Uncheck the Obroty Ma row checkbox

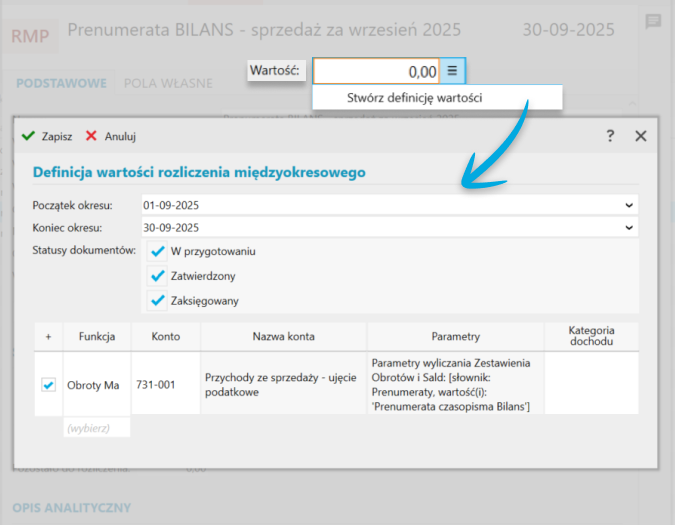click(48, 385)
